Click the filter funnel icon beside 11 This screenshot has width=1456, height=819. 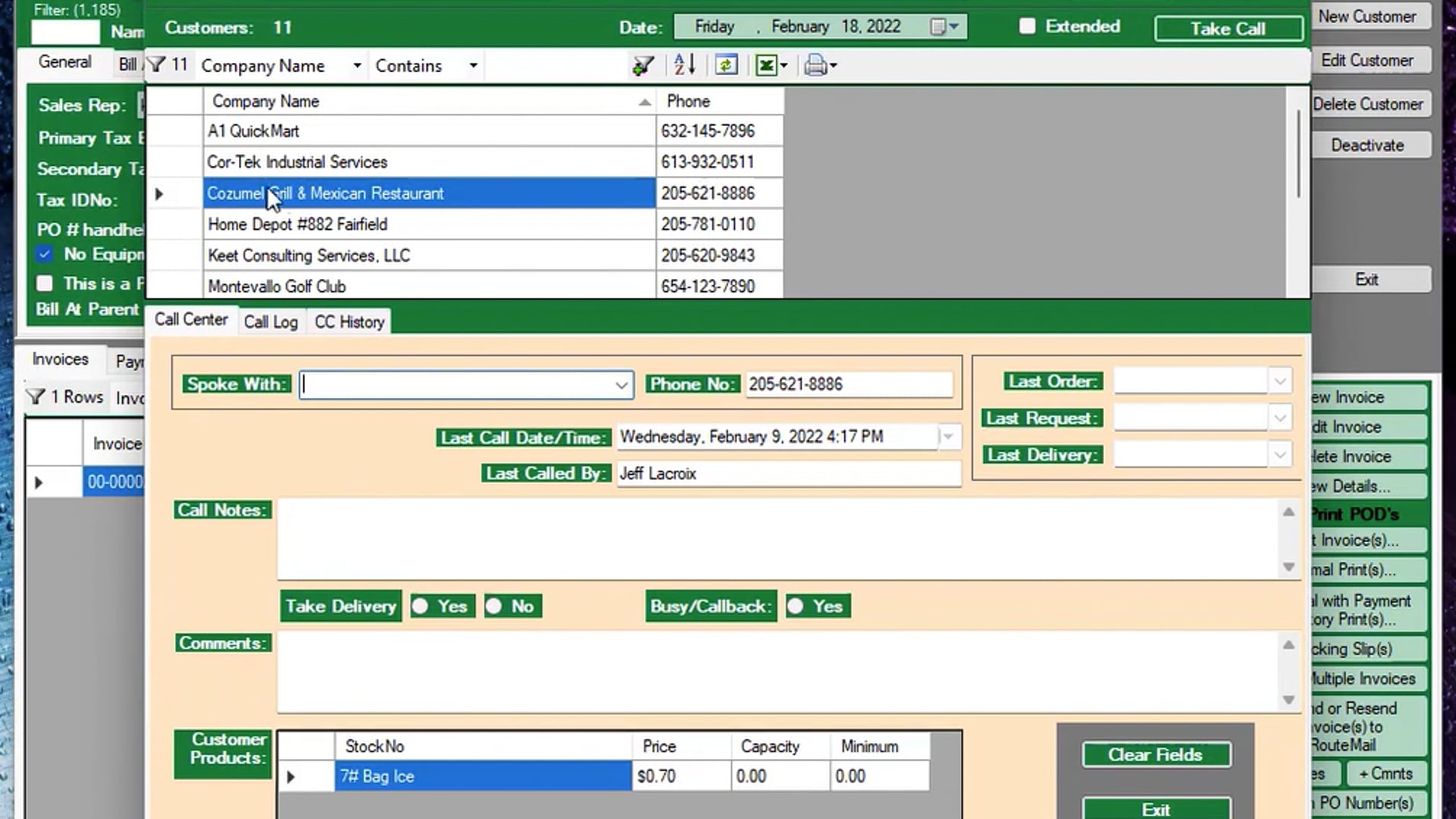(x=155, y=64)
